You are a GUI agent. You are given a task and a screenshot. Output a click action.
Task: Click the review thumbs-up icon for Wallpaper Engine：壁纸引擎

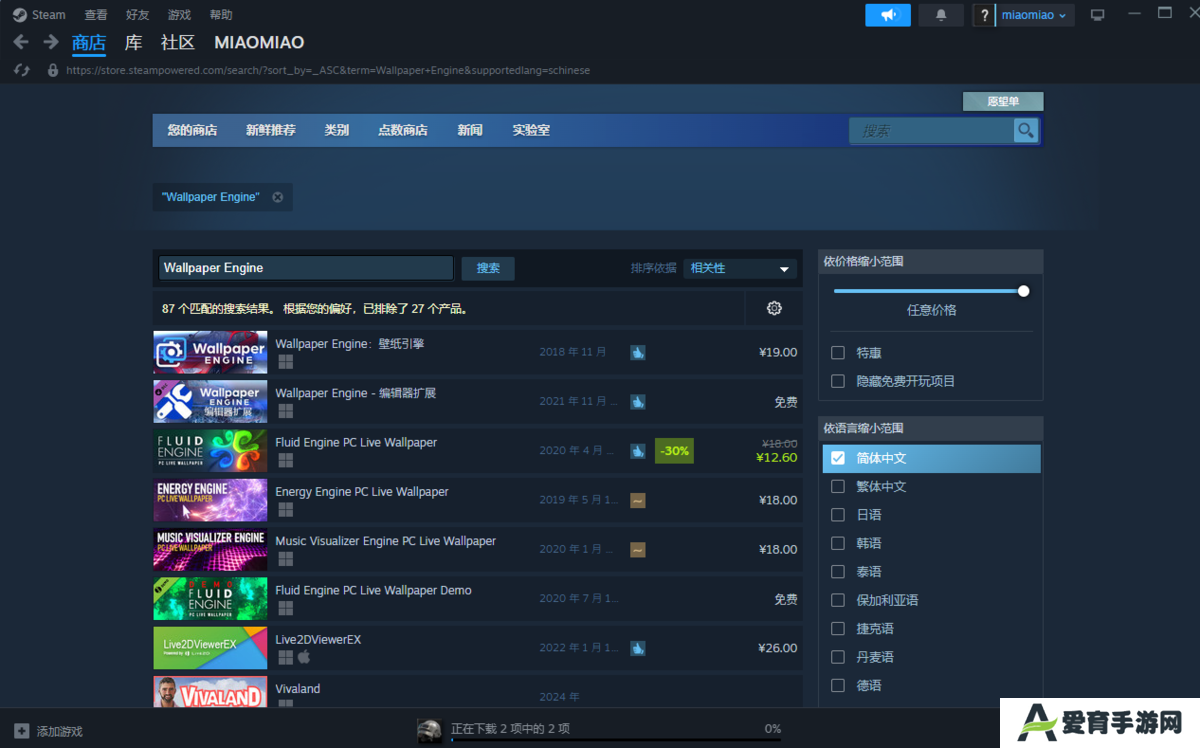pos(638,352)
